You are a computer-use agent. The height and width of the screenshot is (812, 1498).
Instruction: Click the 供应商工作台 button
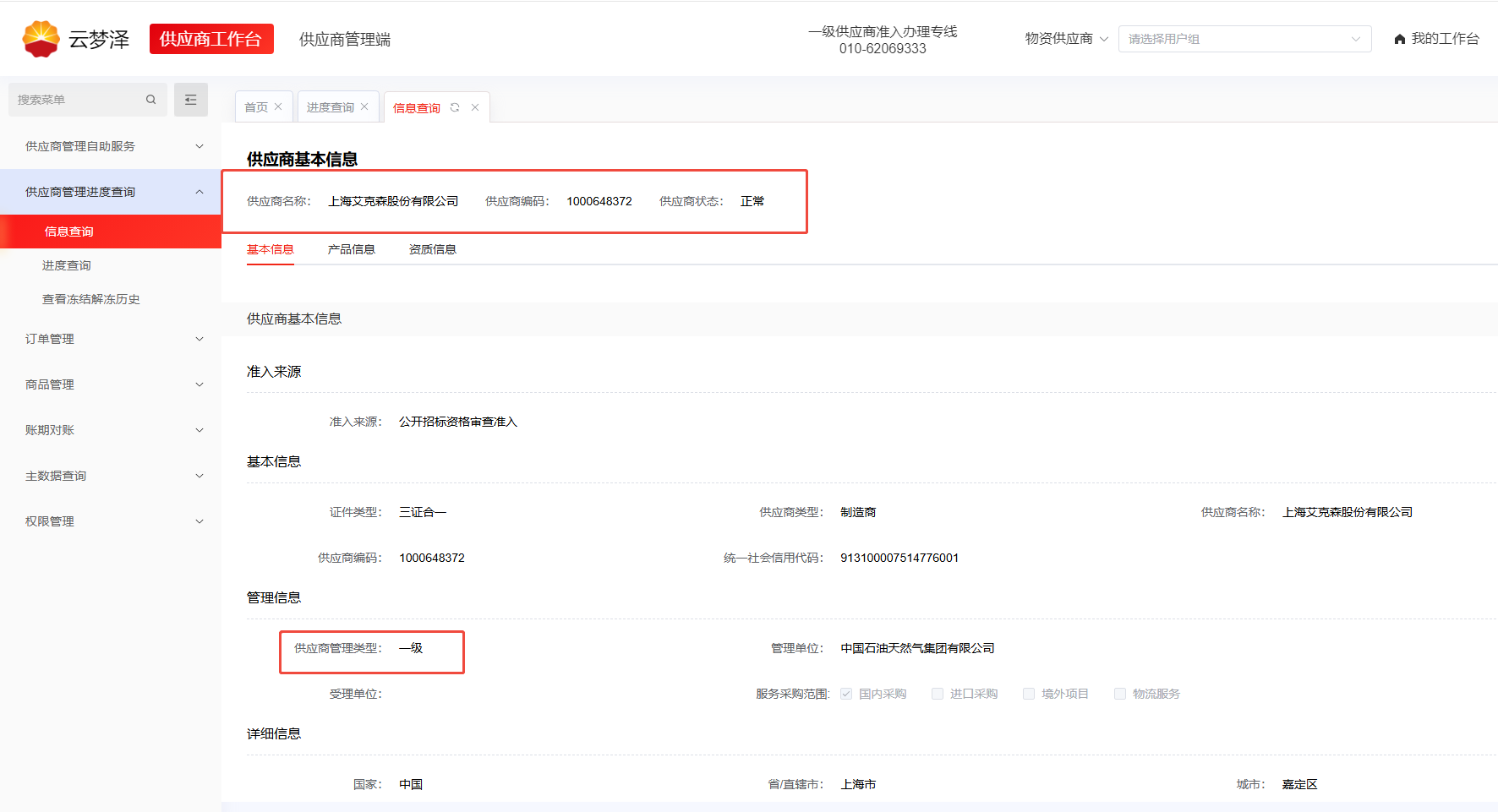tap(211, 39)
